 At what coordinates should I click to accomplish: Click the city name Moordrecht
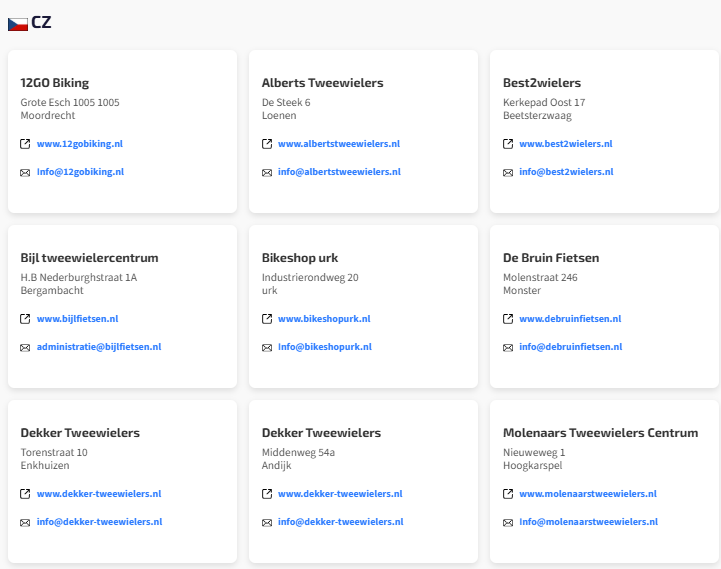pos(48,115)
